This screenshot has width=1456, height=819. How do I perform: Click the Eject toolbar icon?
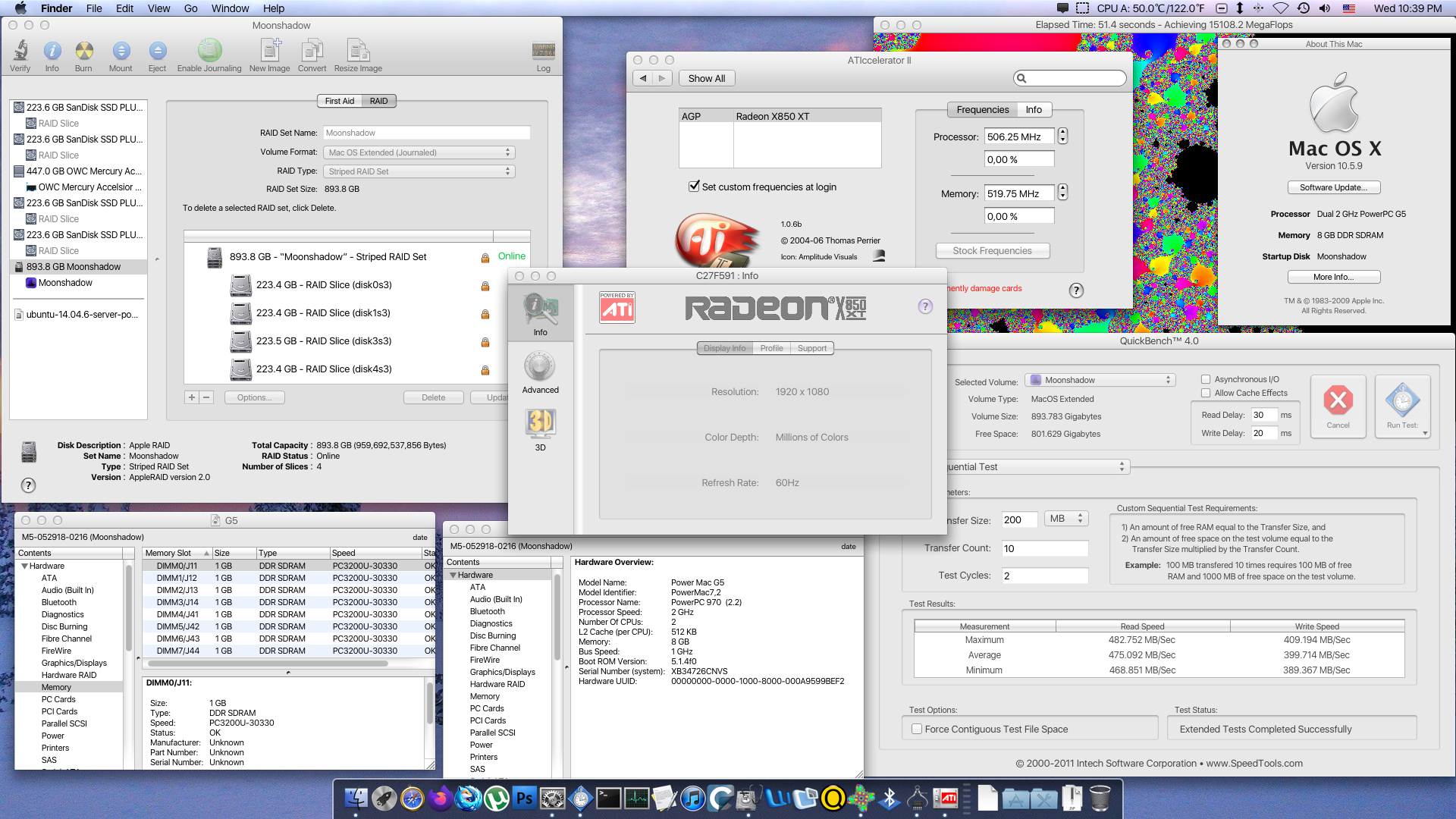tap(157, 52)
